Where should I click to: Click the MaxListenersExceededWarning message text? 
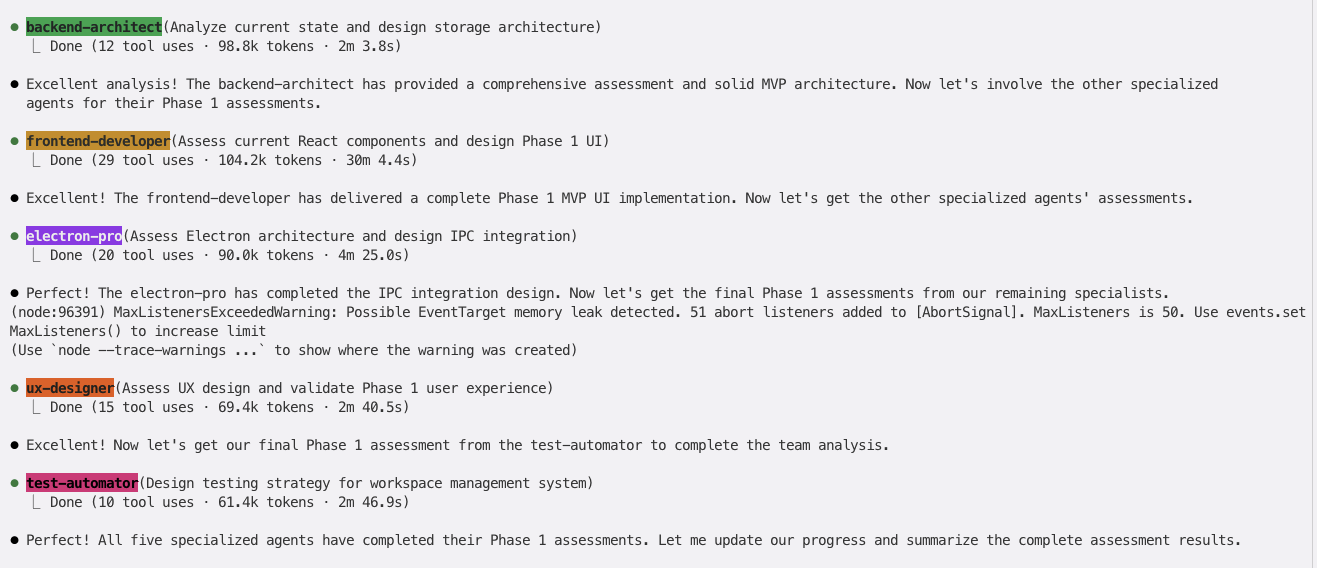(x=658, y=322)
